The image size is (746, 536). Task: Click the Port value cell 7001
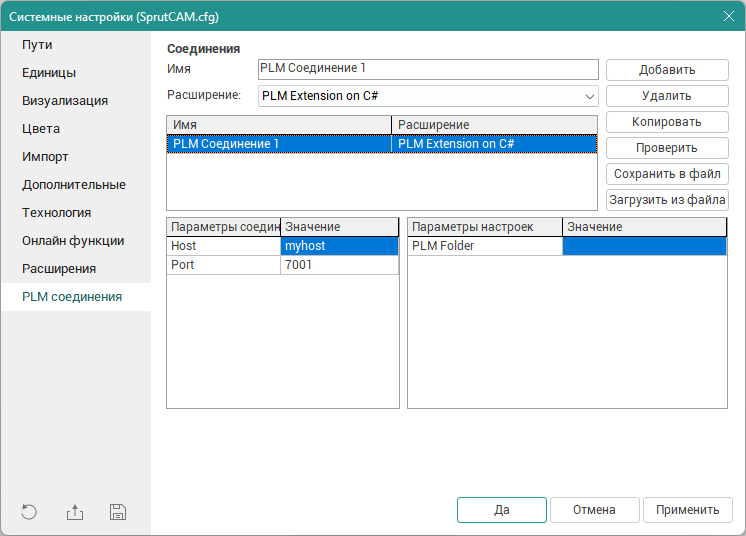pos(340,265)
